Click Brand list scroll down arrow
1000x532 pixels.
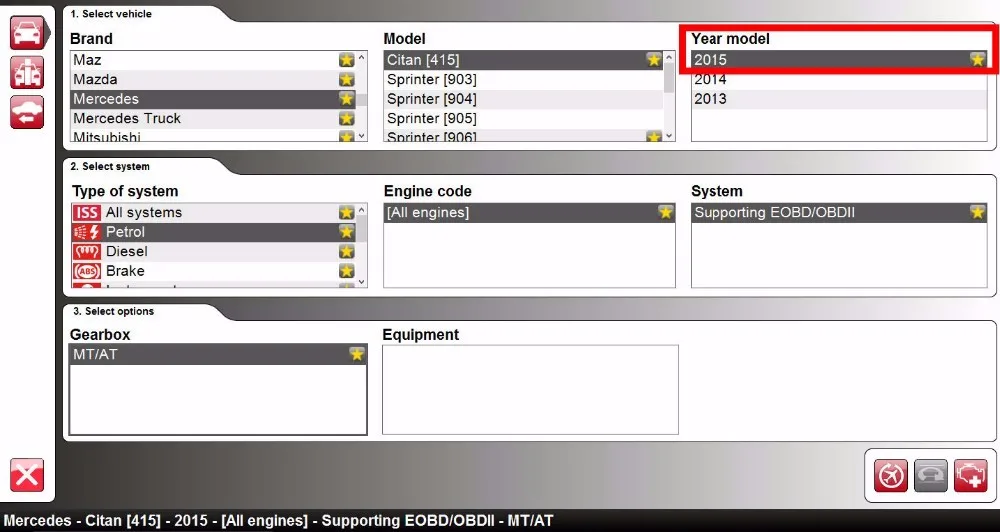tap(362, 135)
